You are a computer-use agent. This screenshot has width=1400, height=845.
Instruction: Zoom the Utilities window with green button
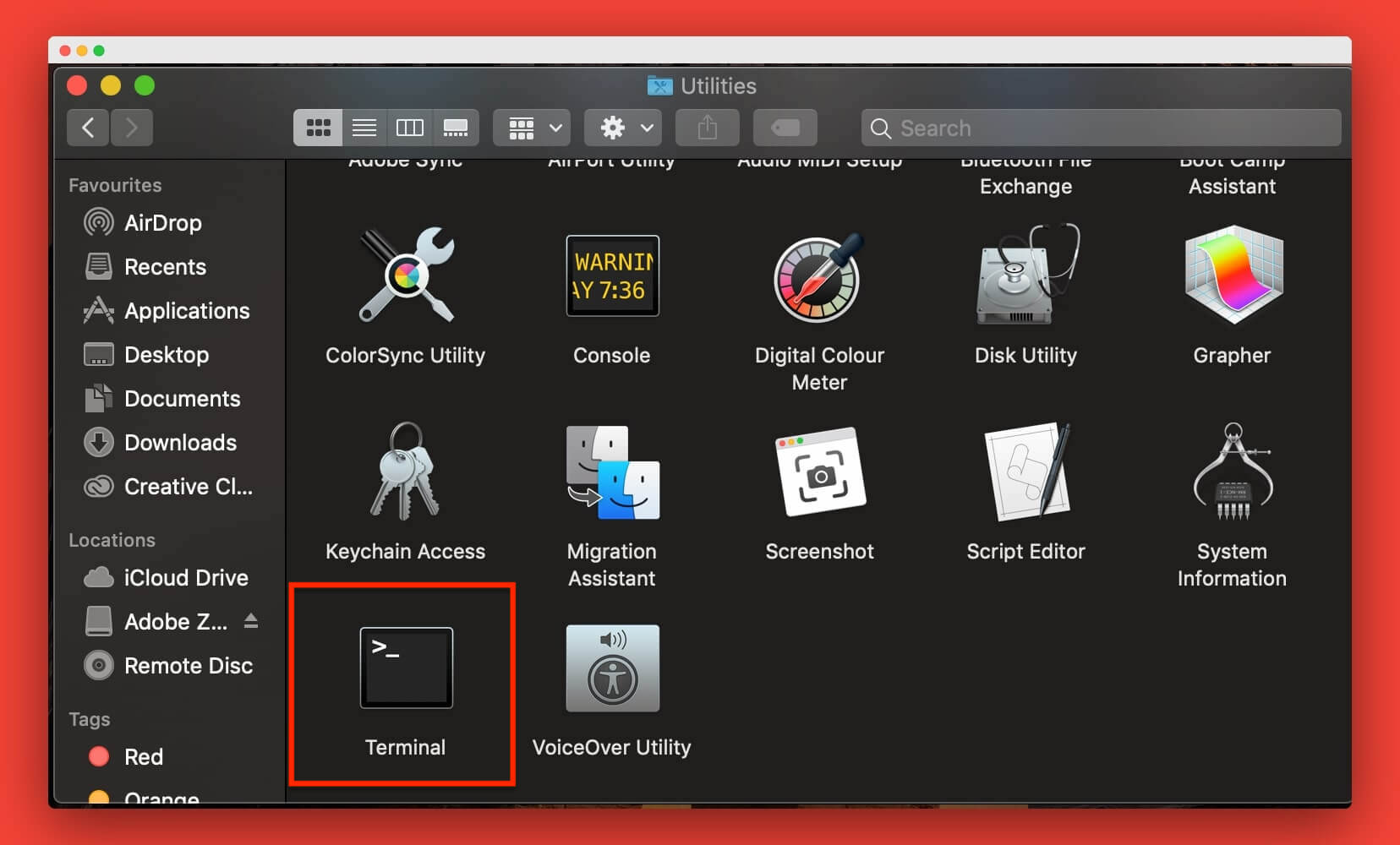point(145,85)
